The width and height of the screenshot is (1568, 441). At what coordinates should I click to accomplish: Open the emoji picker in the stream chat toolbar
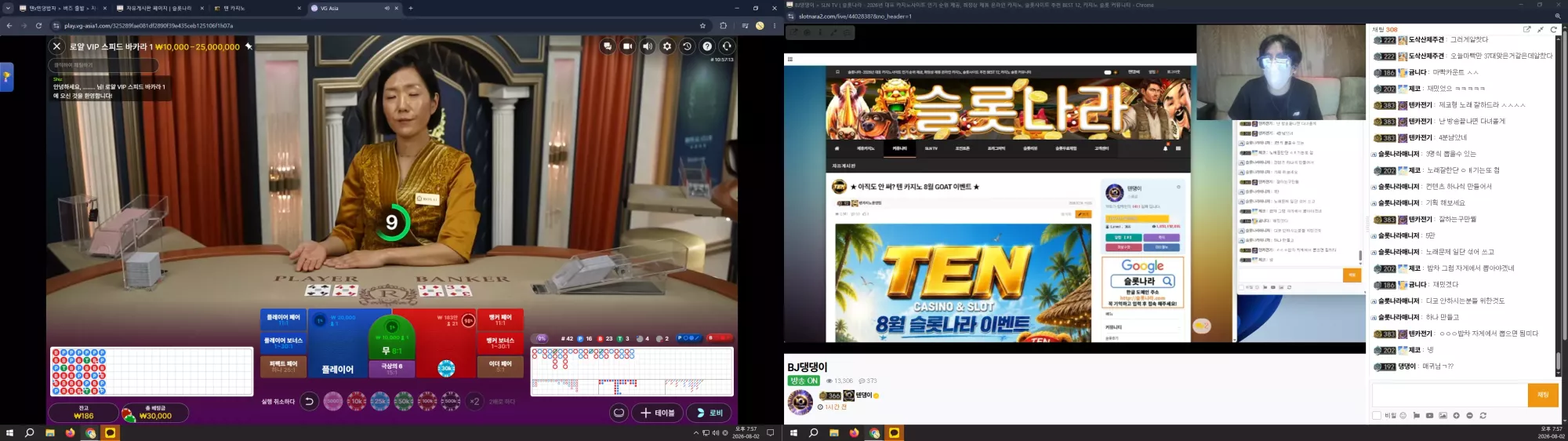pyautogui.click(x=1403, y=415)
